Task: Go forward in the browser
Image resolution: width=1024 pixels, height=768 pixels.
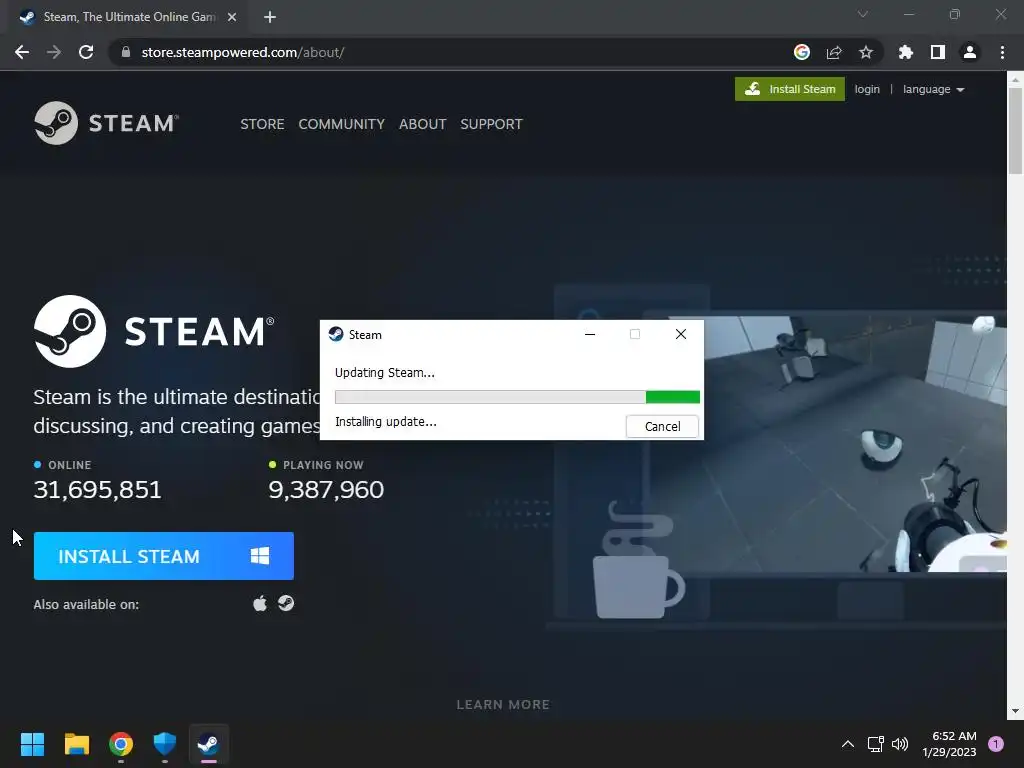Action: click(x=54, y=52)
